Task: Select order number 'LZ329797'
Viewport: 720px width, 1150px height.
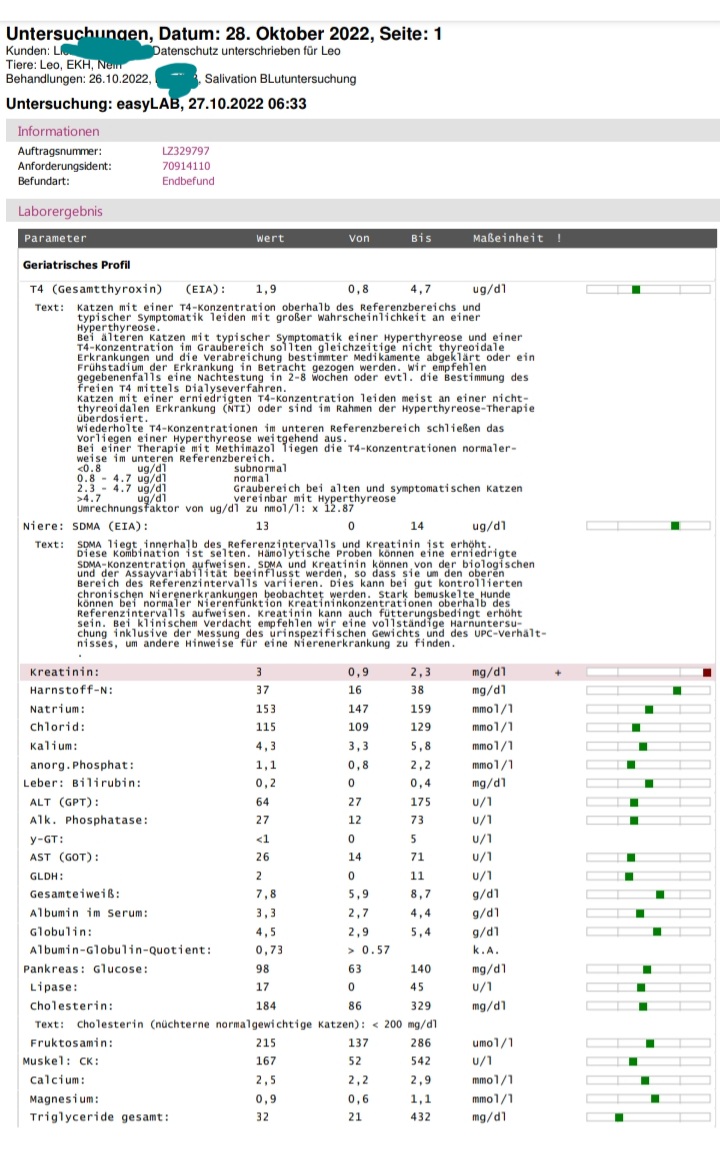Action: coord(185,151)
